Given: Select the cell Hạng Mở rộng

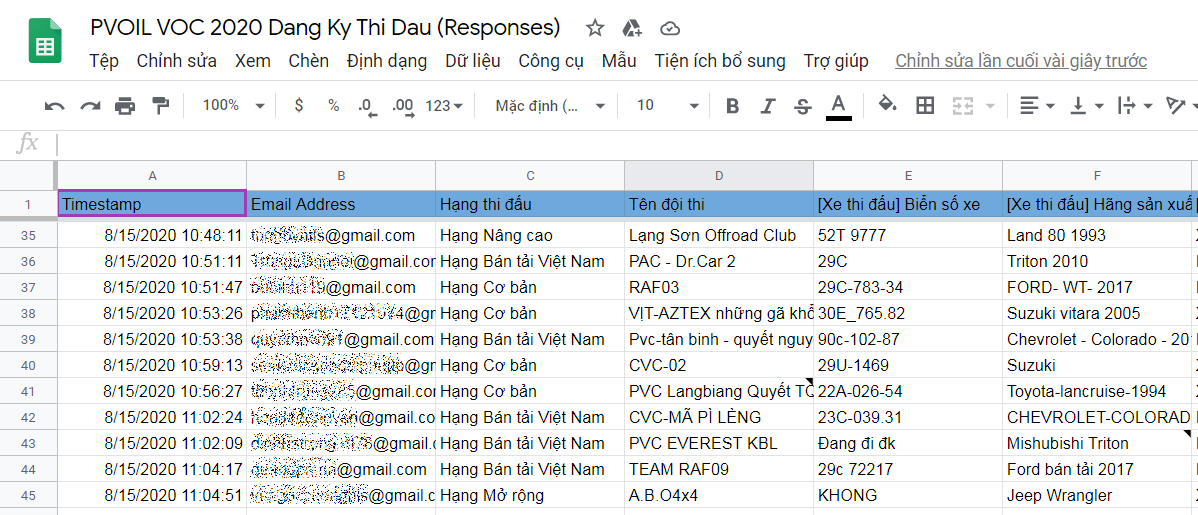Looking at the screenshot, I should tap(530, 495).
